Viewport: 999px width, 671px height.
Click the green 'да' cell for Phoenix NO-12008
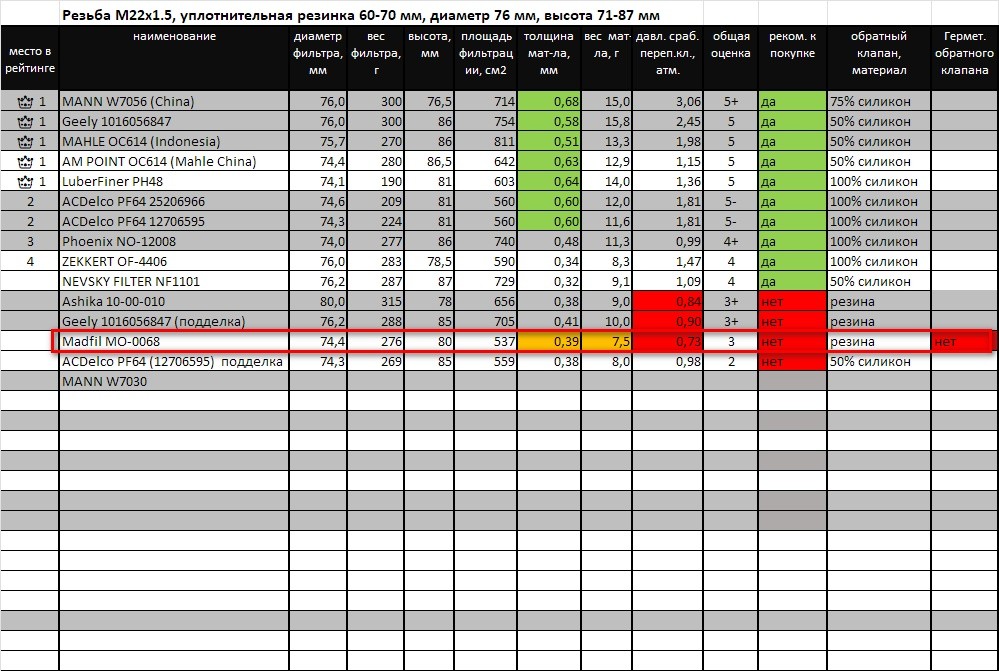[791, 242]
